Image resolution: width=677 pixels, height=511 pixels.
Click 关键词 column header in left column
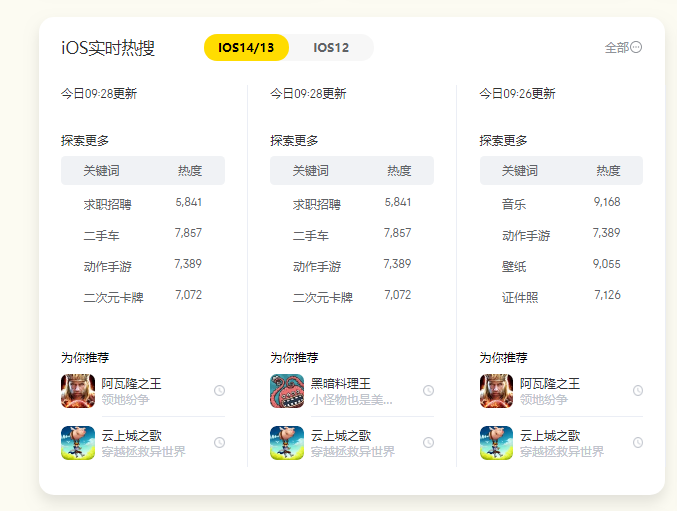coord(101,171)
